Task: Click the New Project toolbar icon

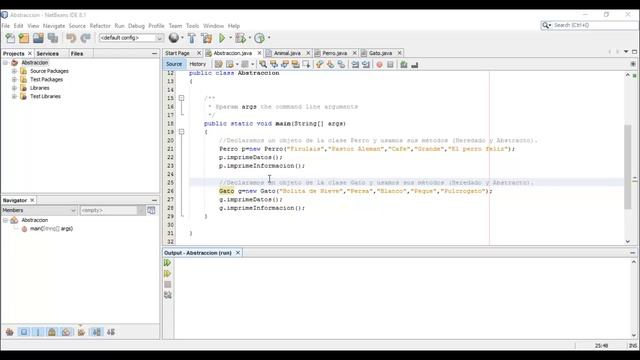Action: click(x=24, y=38)
